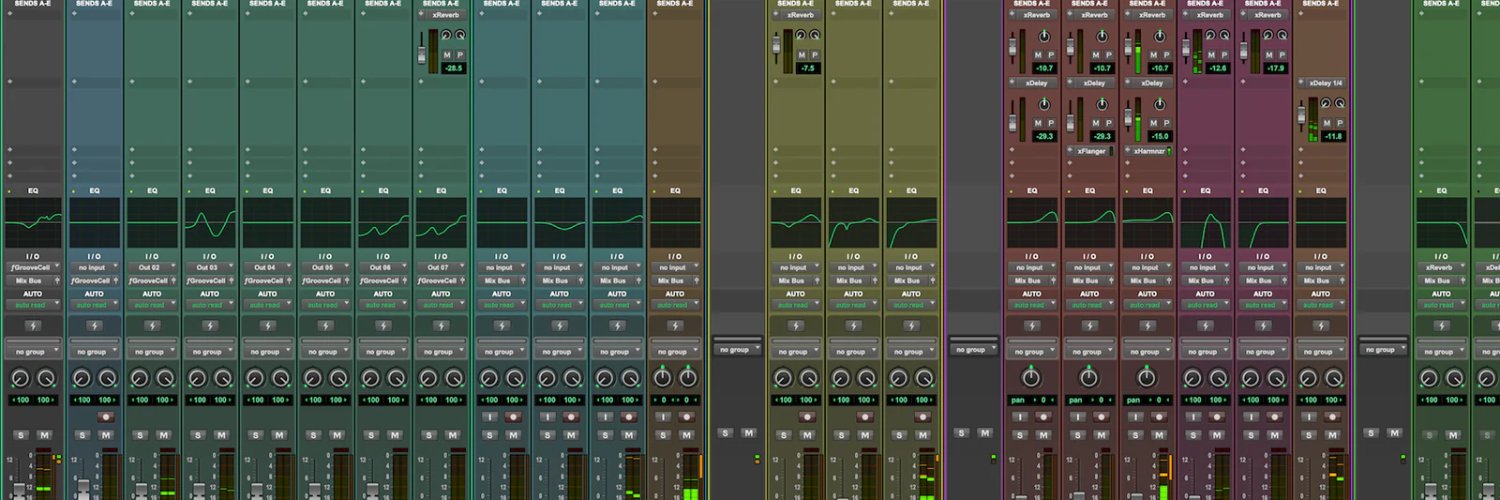Mute the green channel with xReverb input
The width and height of the screenshot is (1500, 500).
(1452, 435)
